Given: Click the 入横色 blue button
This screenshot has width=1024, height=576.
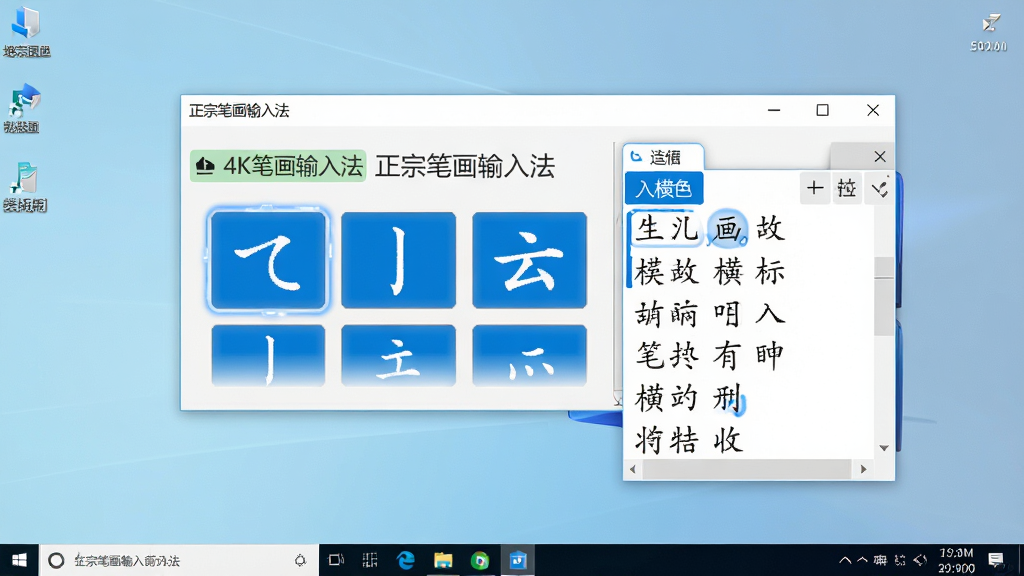Looking at the screenshot, I should (x=664, y=189).
